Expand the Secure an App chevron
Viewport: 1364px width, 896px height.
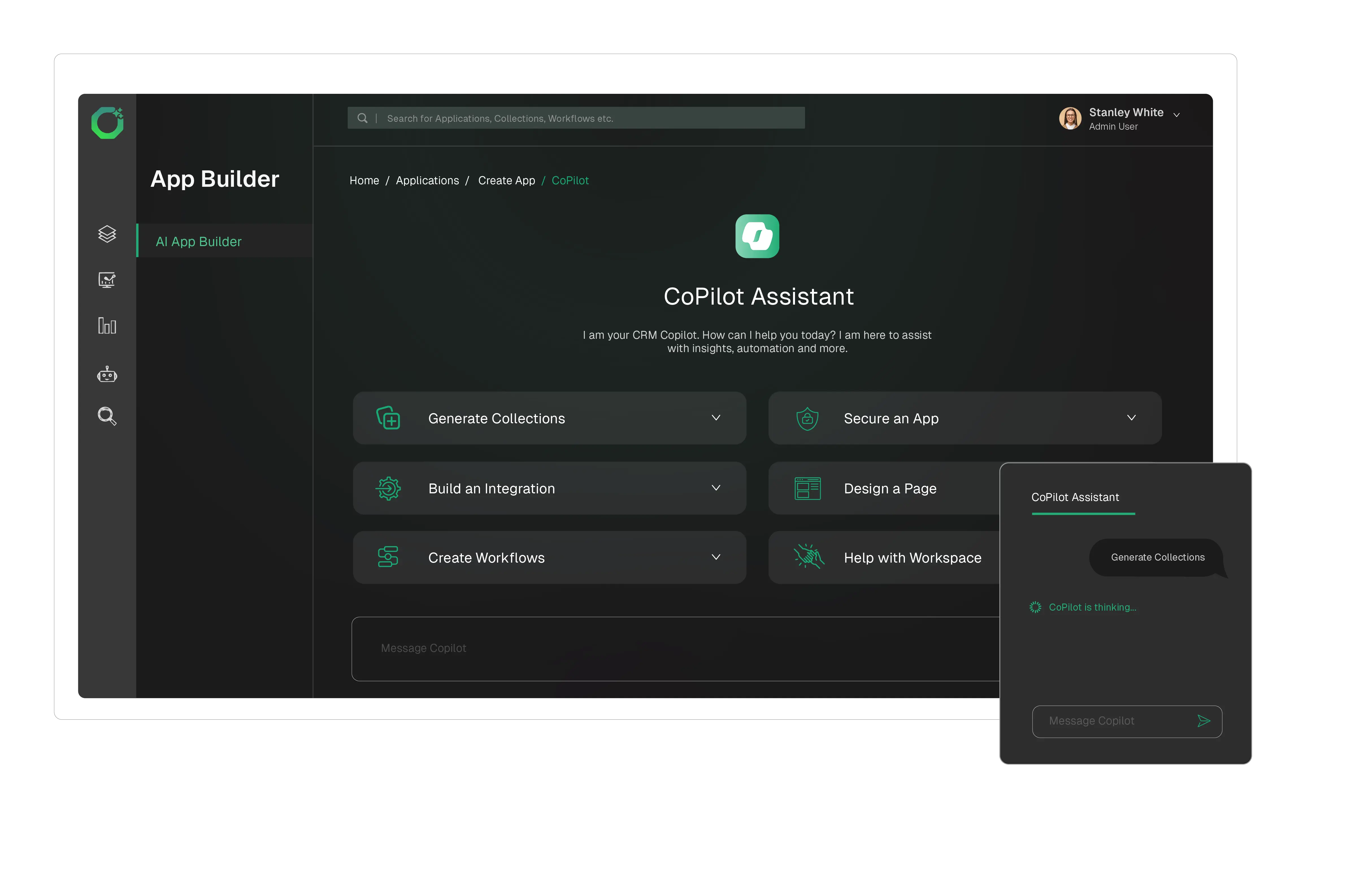1131,418
